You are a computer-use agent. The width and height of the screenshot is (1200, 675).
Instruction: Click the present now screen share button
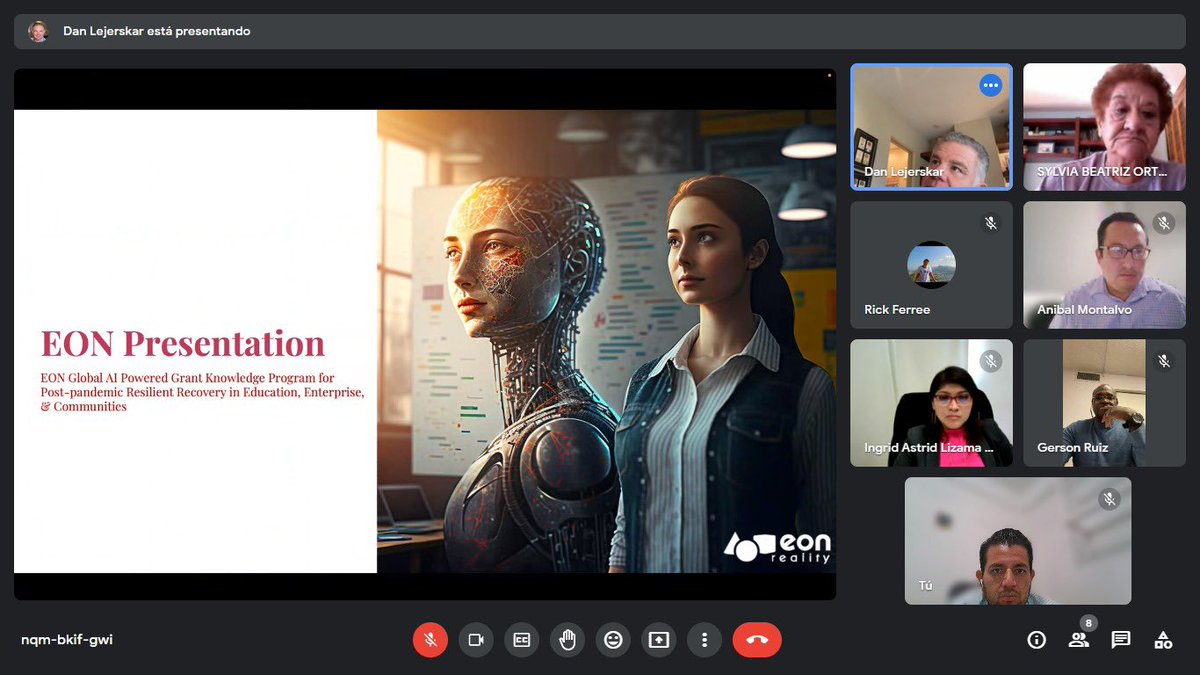[x=659, y=640]
